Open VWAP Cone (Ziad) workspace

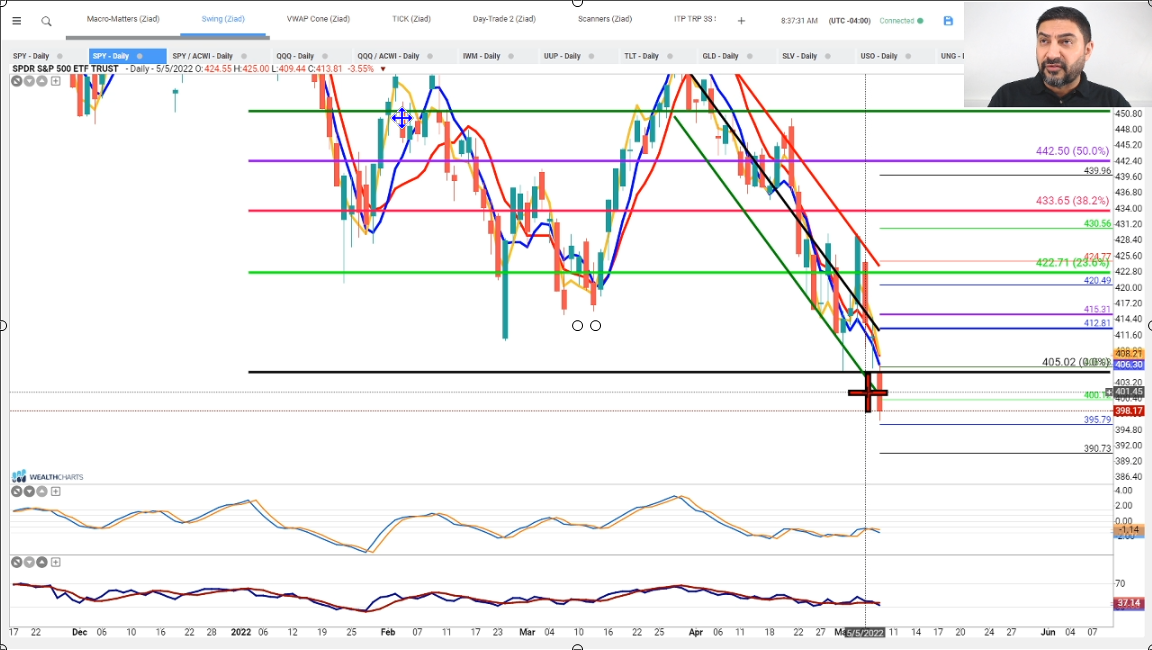[318, 19]
